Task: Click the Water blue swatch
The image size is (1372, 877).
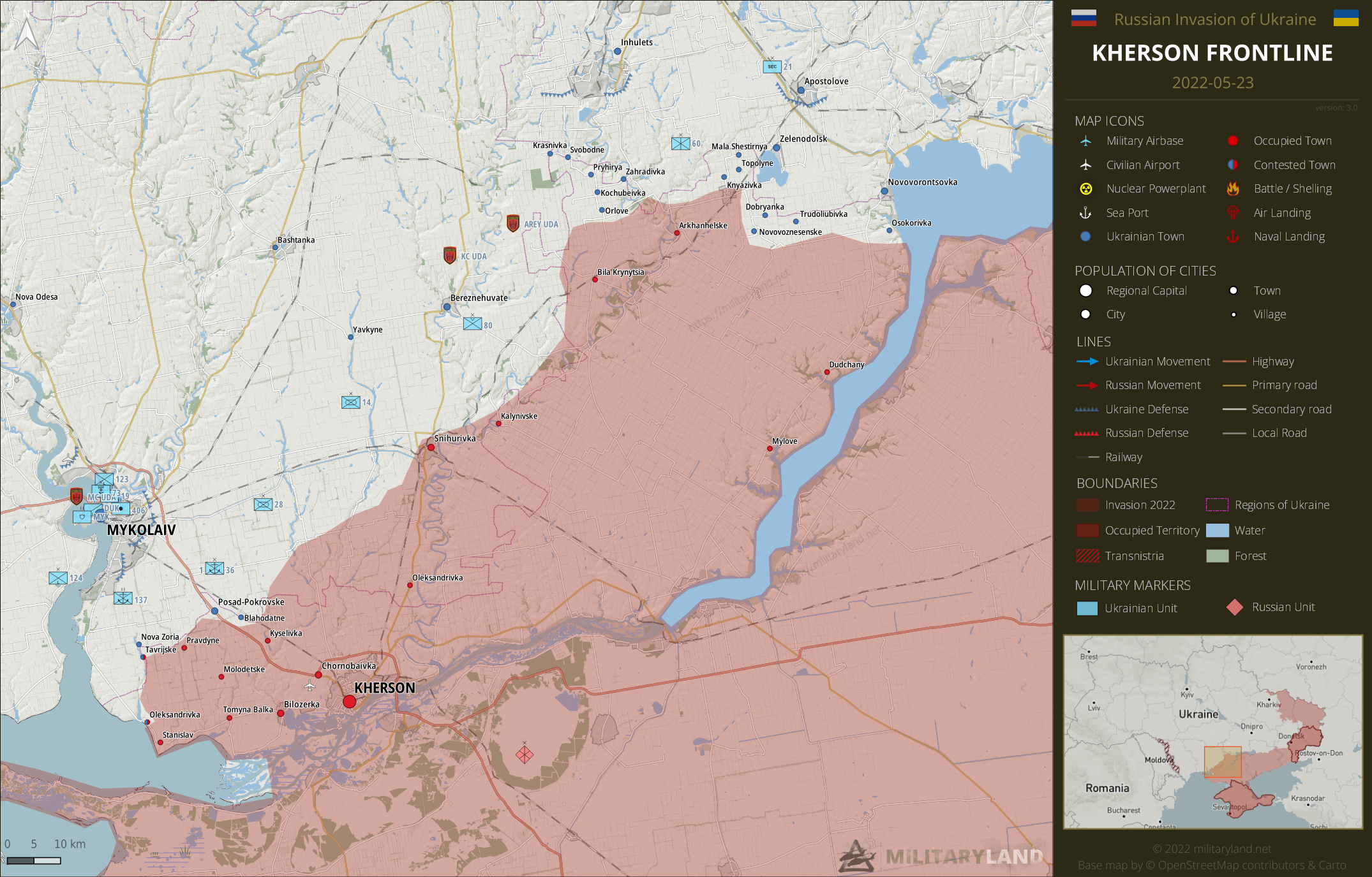Action: tap(1218, 531)
